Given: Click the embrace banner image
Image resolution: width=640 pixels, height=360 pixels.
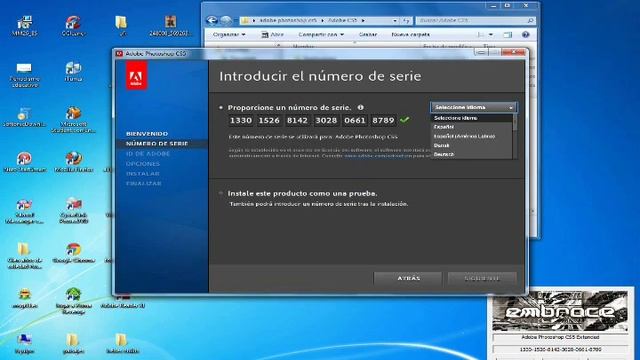Looking at the screenshot, I should (x=560, y=311).
